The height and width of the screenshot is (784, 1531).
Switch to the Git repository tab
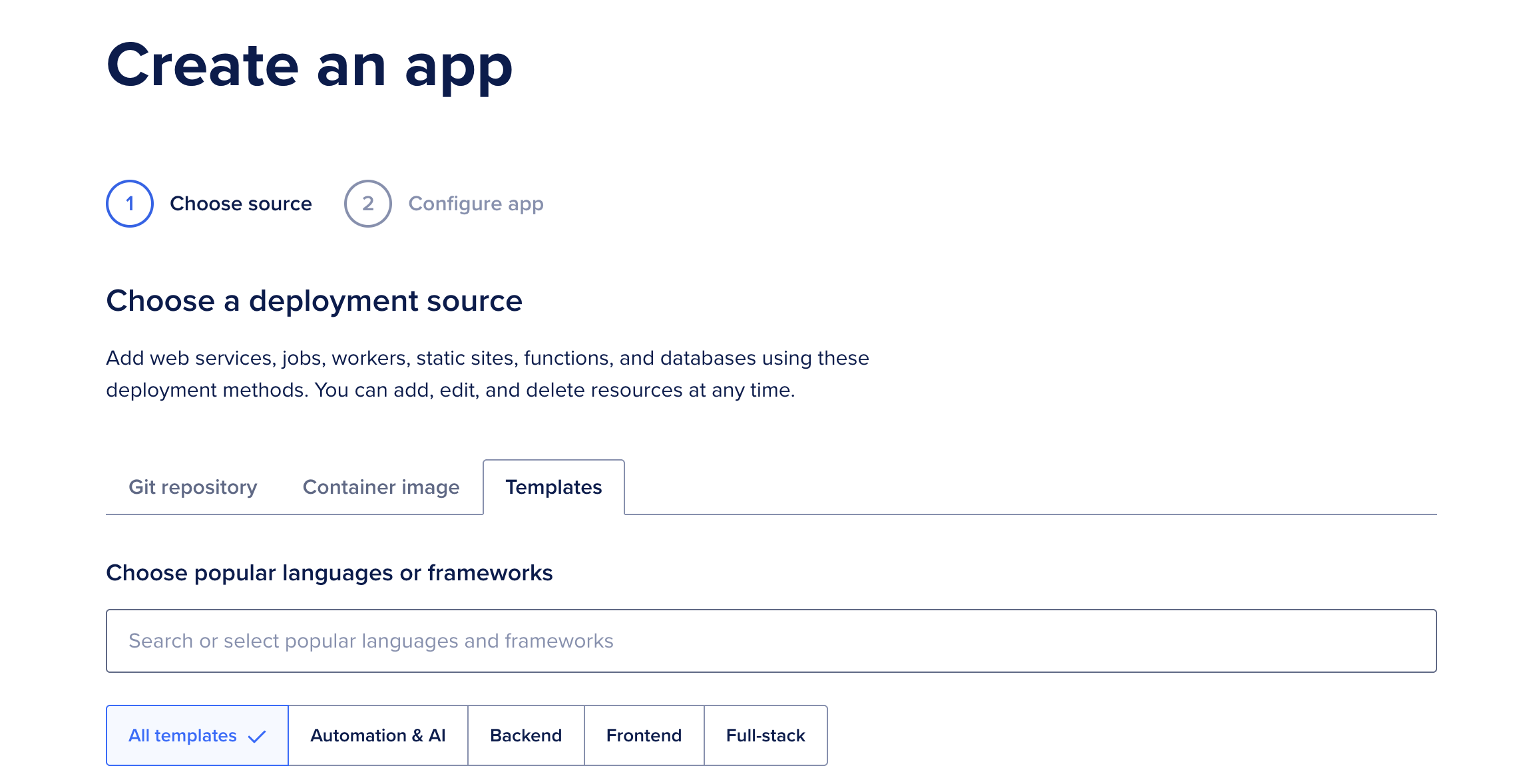tap(194, 487)
